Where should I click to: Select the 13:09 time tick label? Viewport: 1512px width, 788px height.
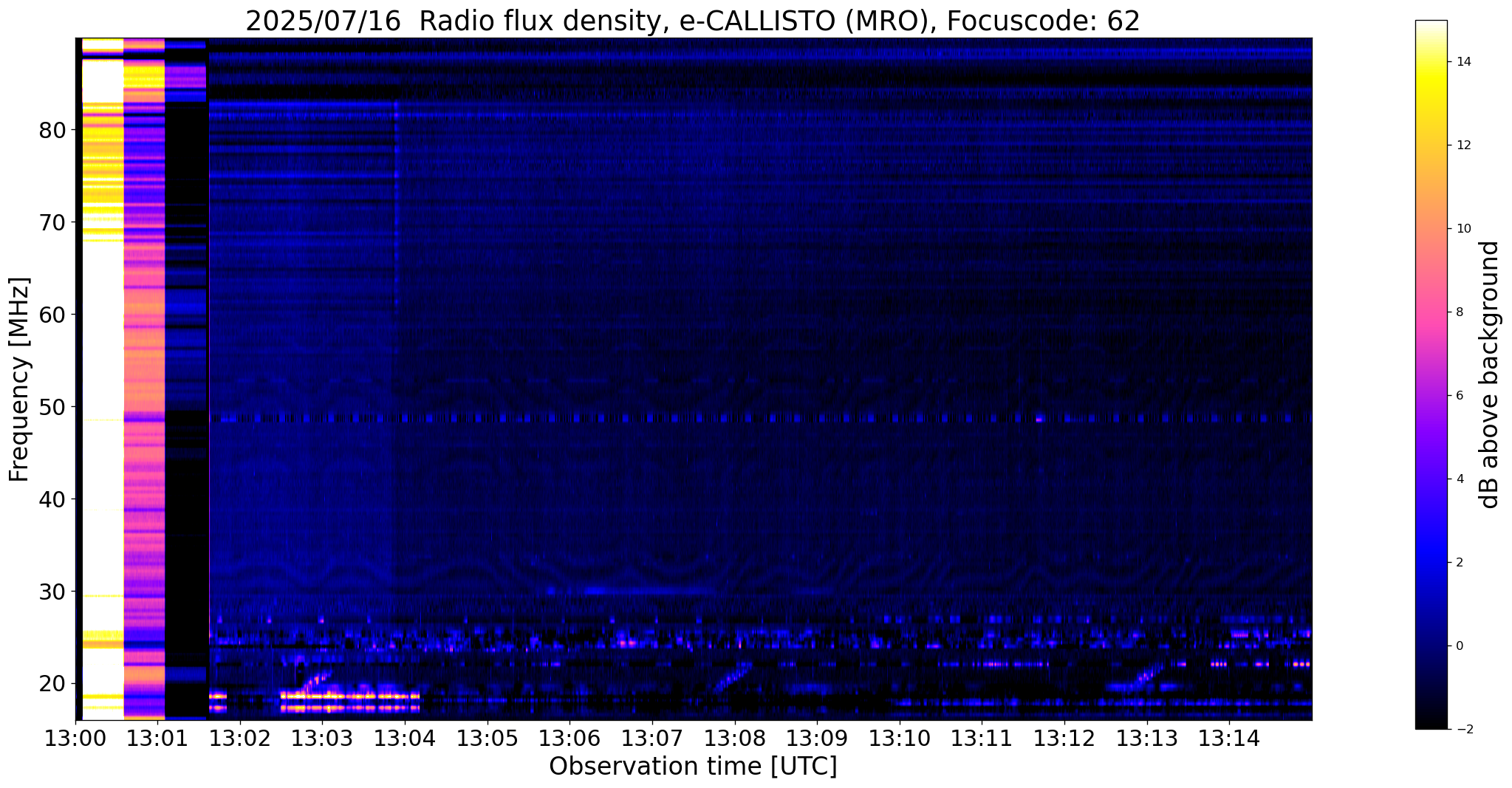pos(817,738)
